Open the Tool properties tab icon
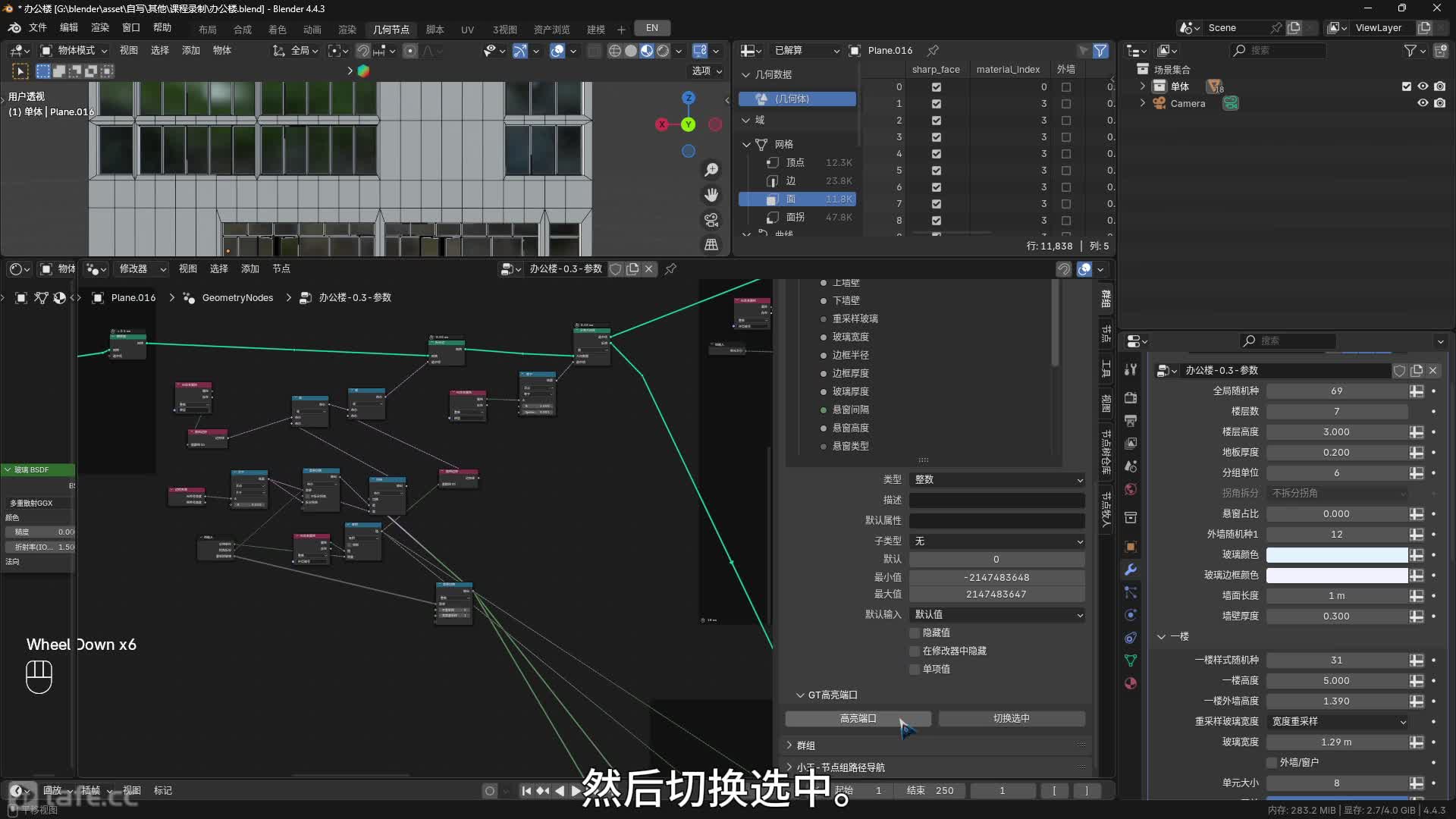The height and width of the screenshot is (819, 1456). click(x=1131, y=369)
